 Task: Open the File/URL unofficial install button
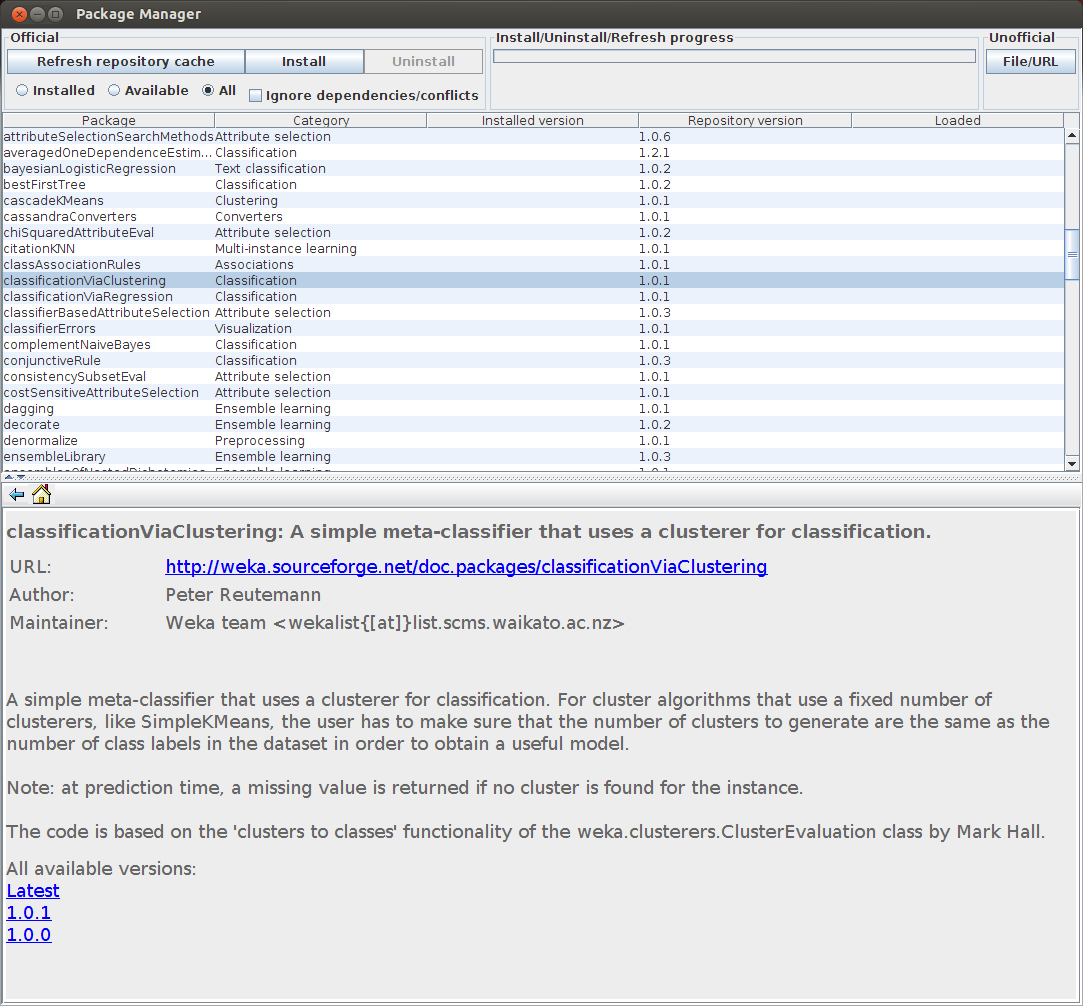[1030, 61]
